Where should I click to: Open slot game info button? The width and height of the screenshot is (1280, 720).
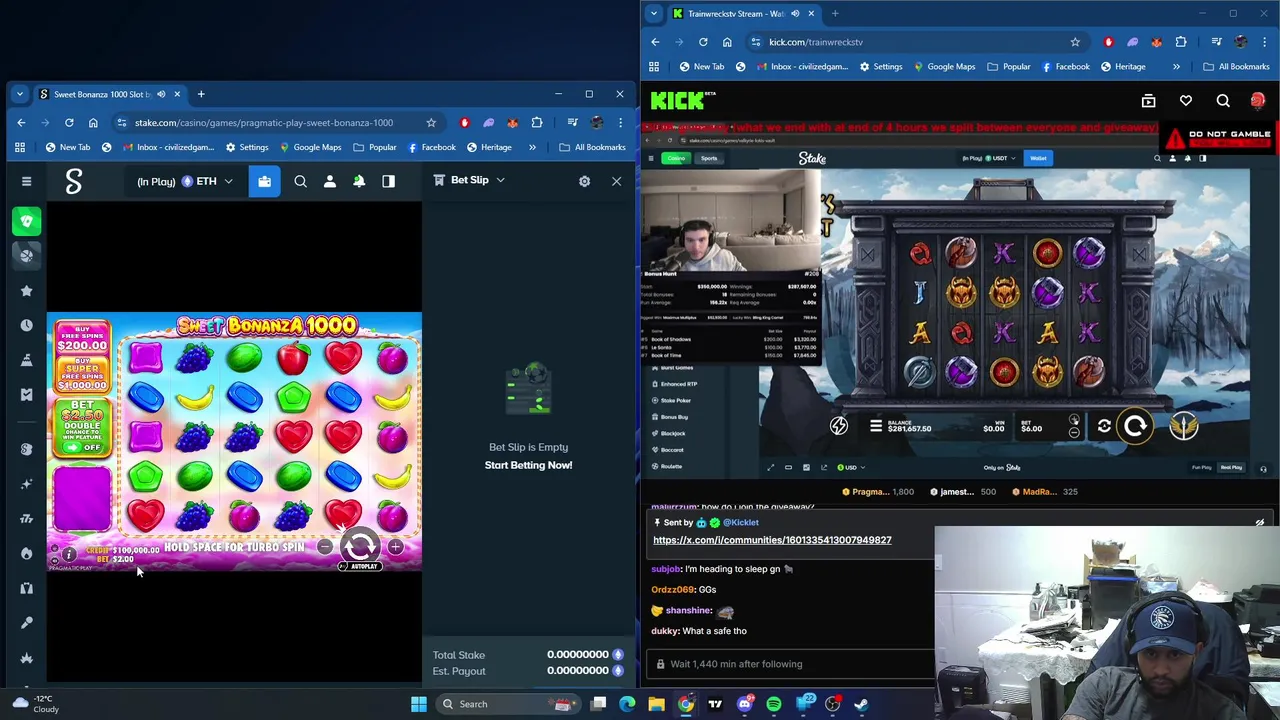[69, 554]
